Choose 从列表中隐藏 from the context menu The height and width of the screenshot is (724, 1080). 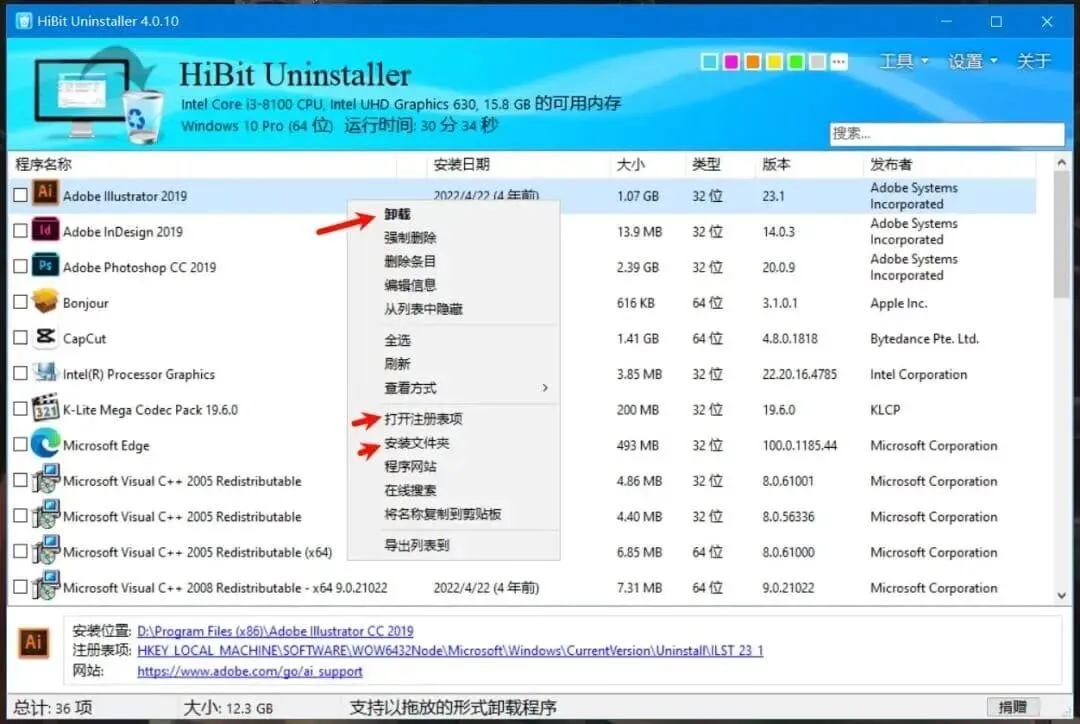(x=423, y=309)
